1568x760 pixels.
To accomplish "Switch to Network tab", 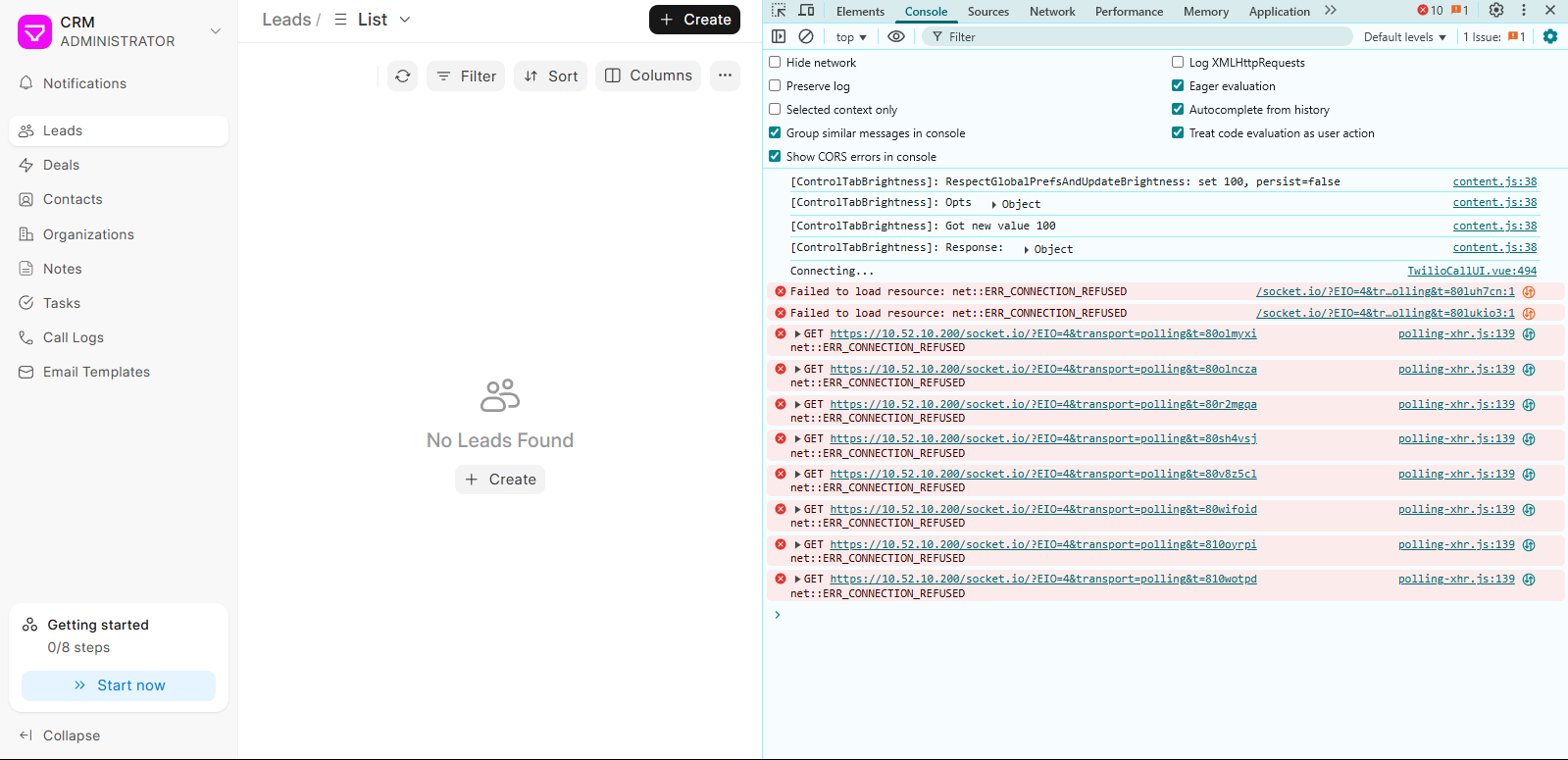I will [1052, 12].
